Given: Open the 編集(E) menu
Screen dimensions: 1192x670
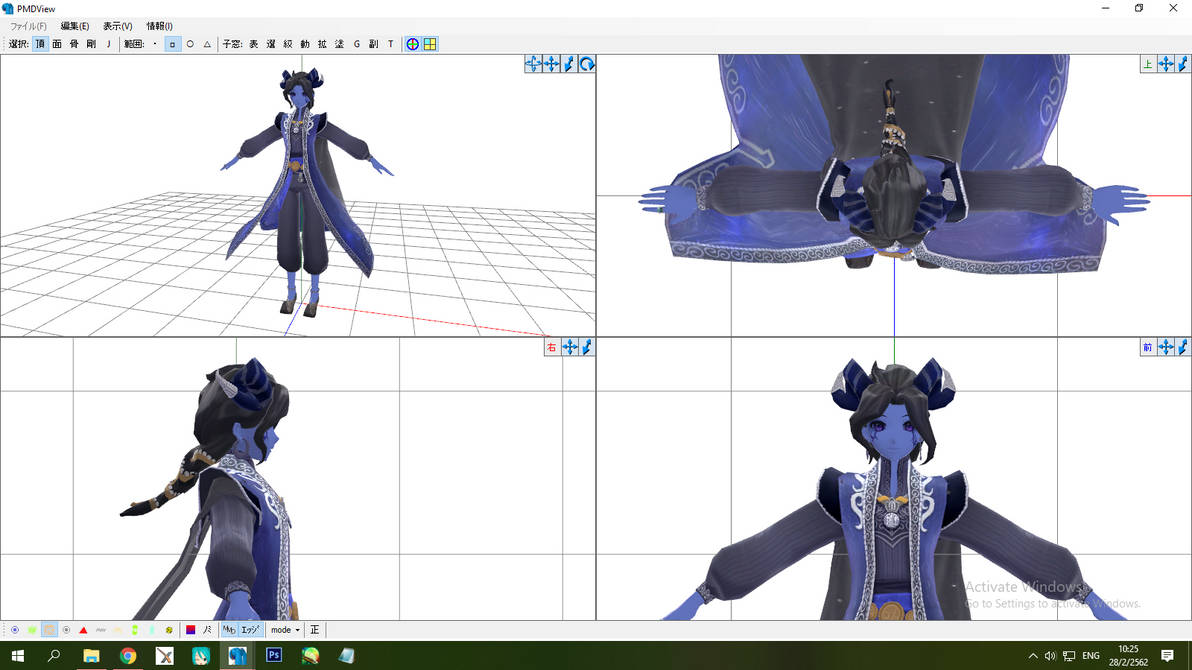Looking at the screenshot, I should click(x=74, y=26).
